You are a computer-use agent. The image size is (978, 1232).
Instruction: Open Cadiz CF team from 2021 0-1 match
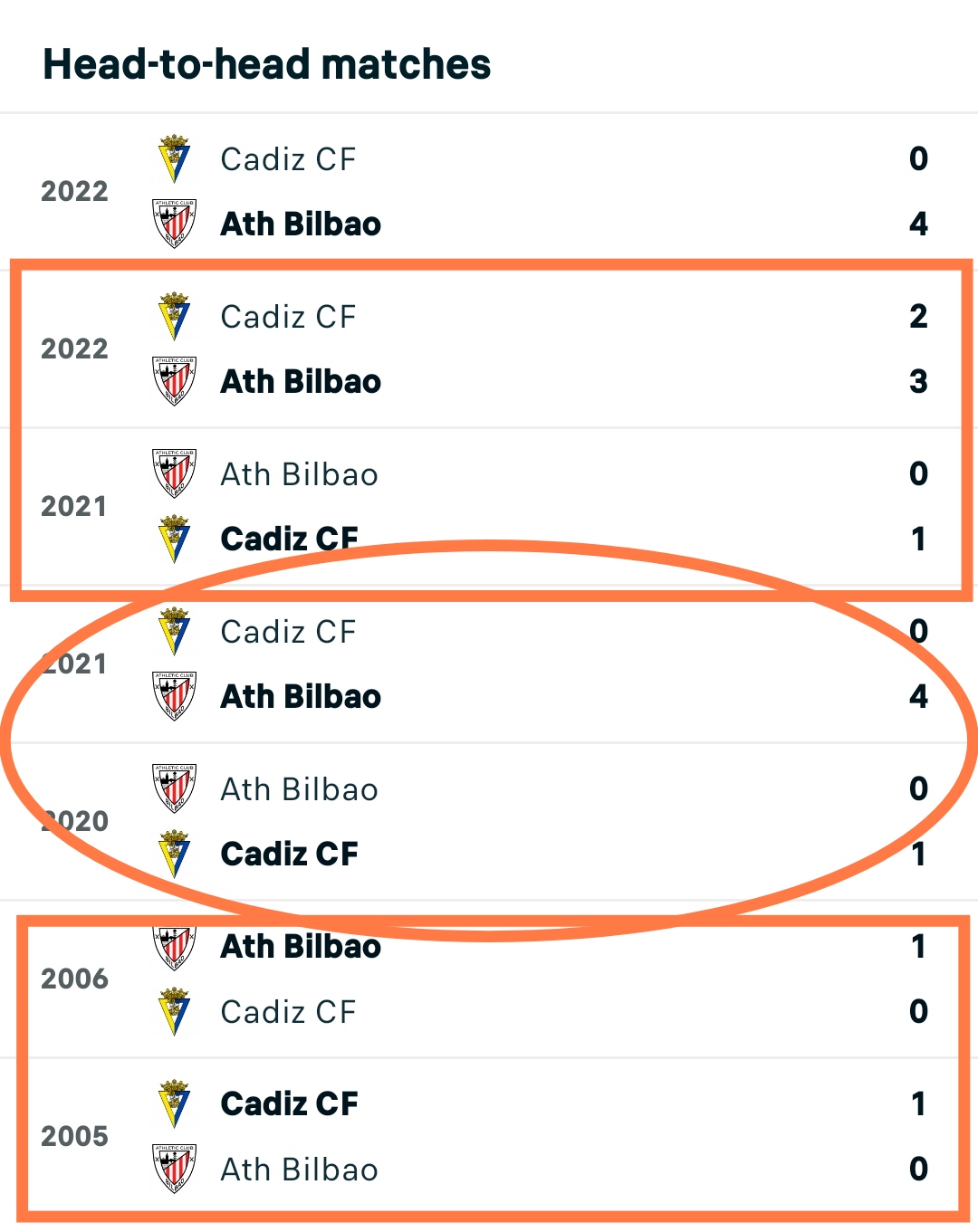pos(290,539)
